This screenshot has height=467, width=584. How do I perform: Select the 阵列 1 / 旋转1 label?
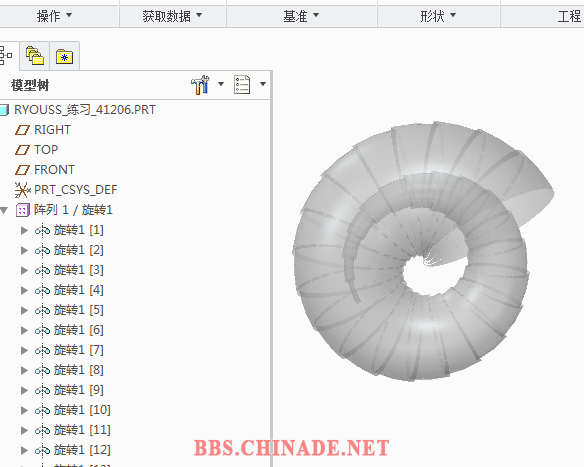coord(73,210)
